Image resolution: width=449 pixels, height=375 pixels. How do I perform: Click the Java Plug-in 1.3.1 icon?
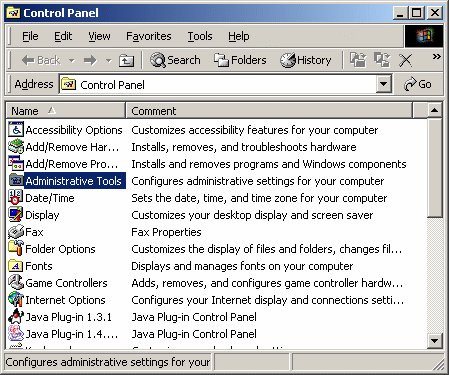pos(16,317)
